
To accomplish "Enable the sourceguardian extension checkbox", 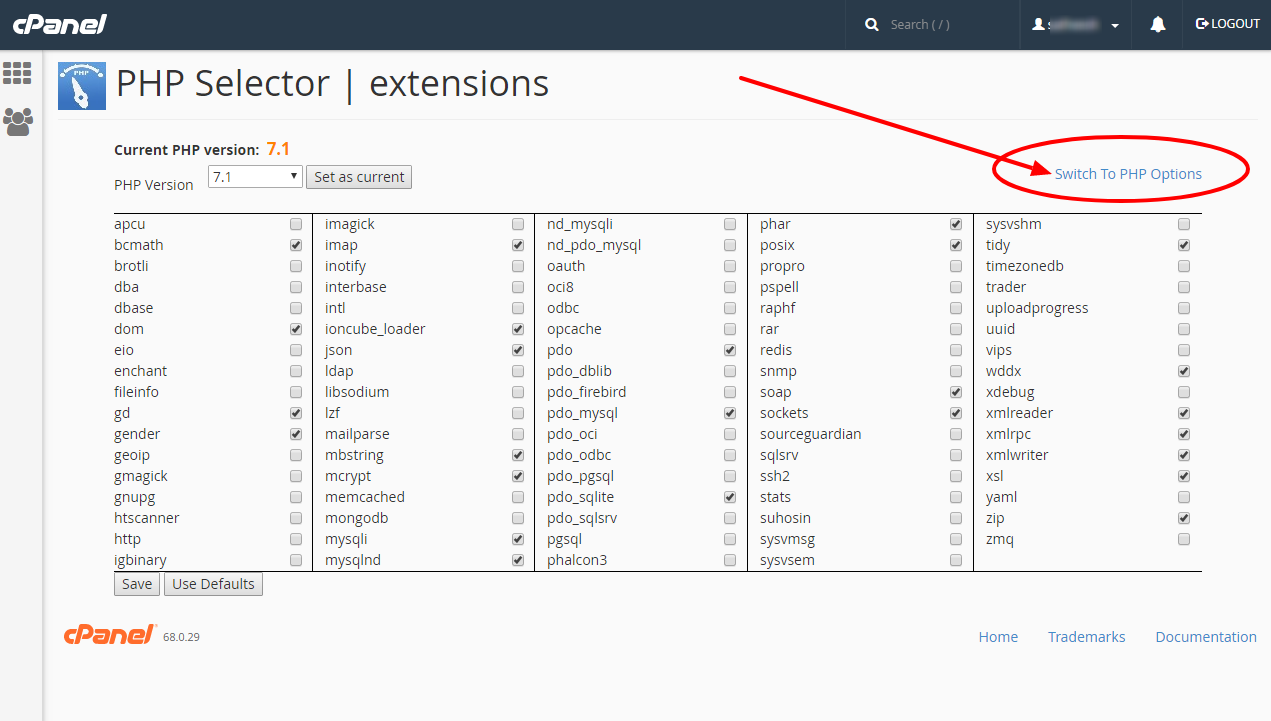I will pyautogui.click(x=956, y=434).
